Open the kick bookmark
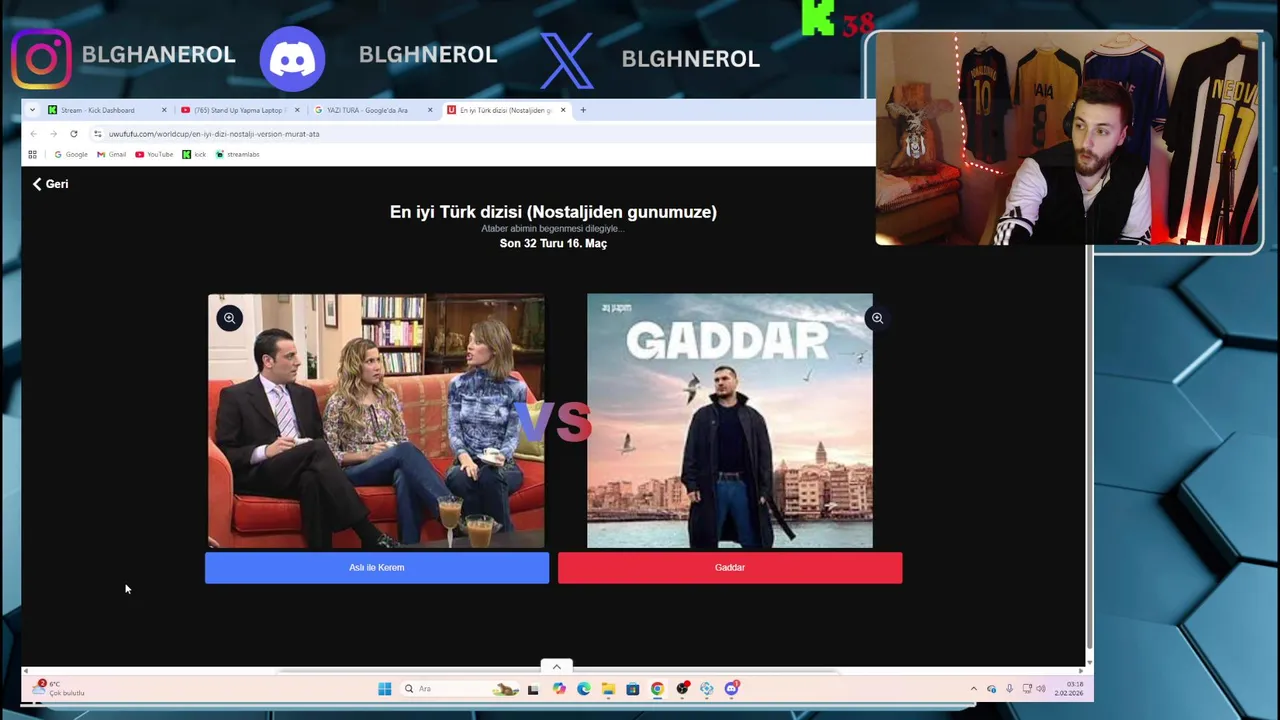 pyautogui.click(x=194, y=154)
